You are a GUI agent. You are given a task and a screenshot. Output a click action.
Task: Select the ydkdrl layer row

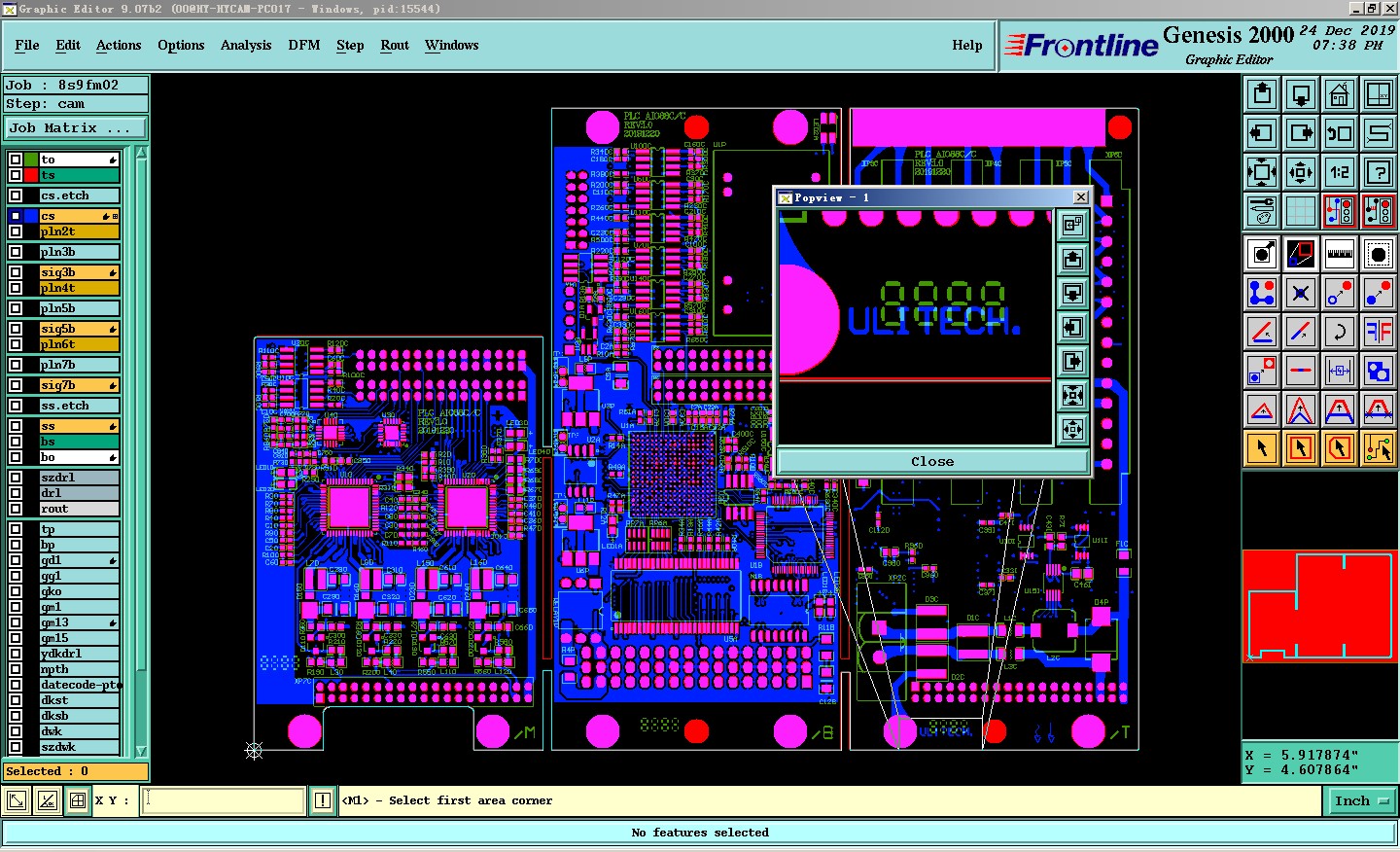(79, 654)
